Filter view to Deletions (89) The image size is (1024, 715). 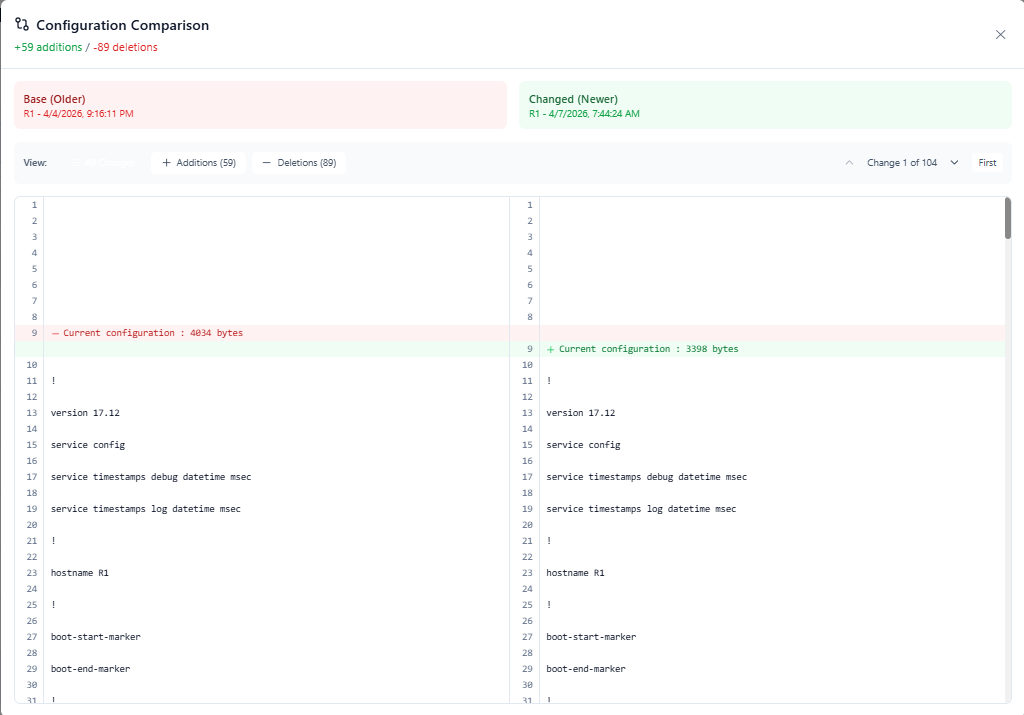pyautogui.click(x=299, y=163)
